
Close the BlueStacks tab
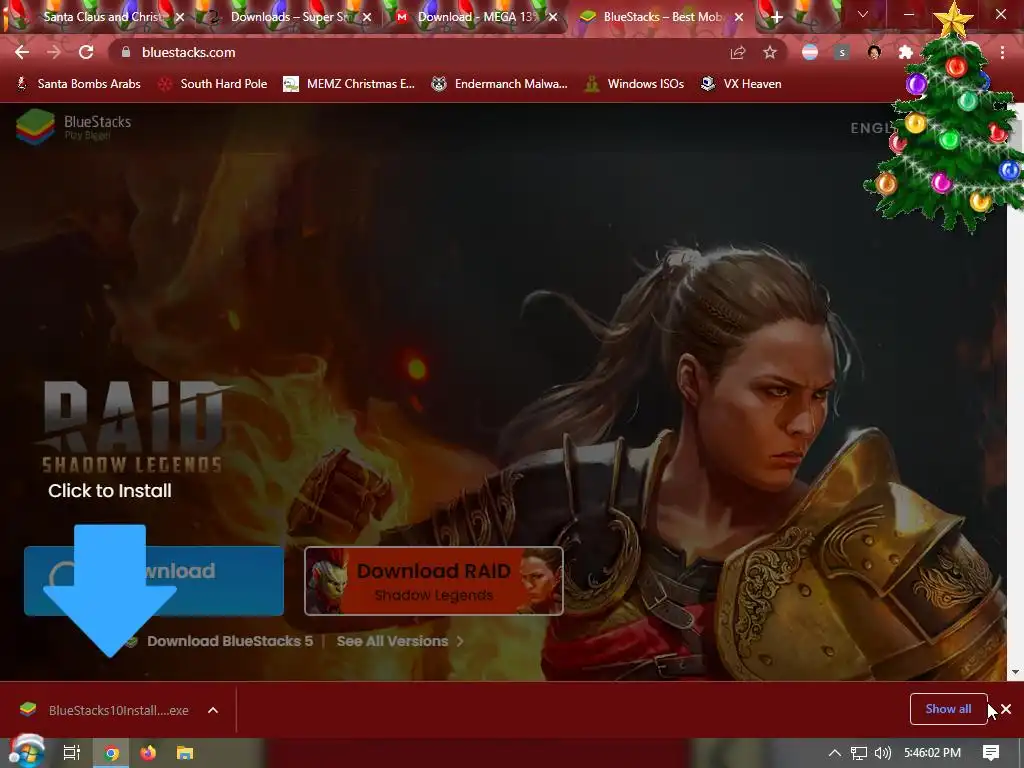739,18
